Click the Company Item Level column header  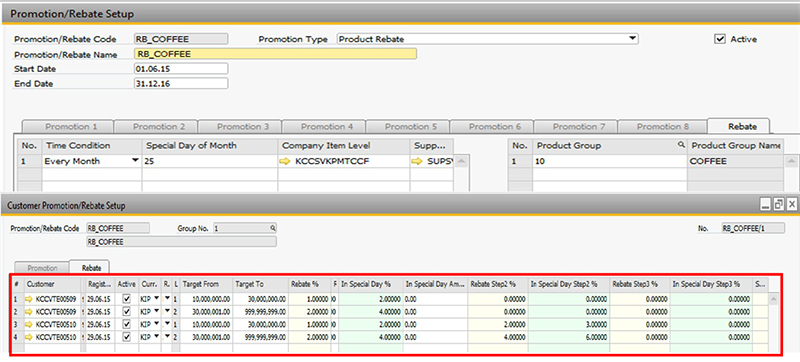coord(343,145)
